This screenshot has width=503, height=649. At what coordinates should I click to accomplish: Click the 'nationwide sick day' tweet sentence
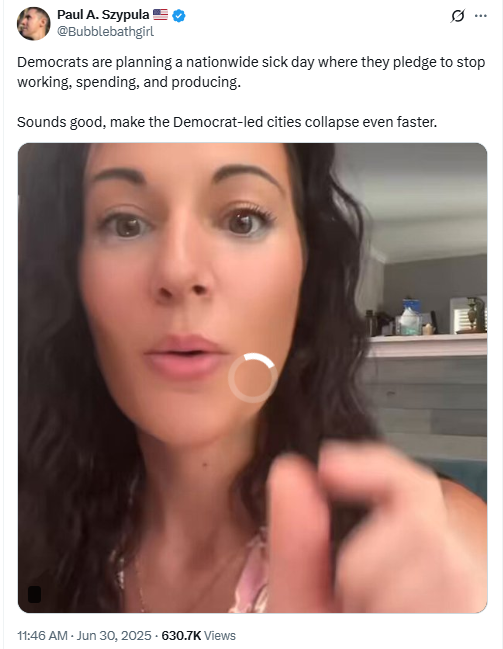click(x=251, y=72)
